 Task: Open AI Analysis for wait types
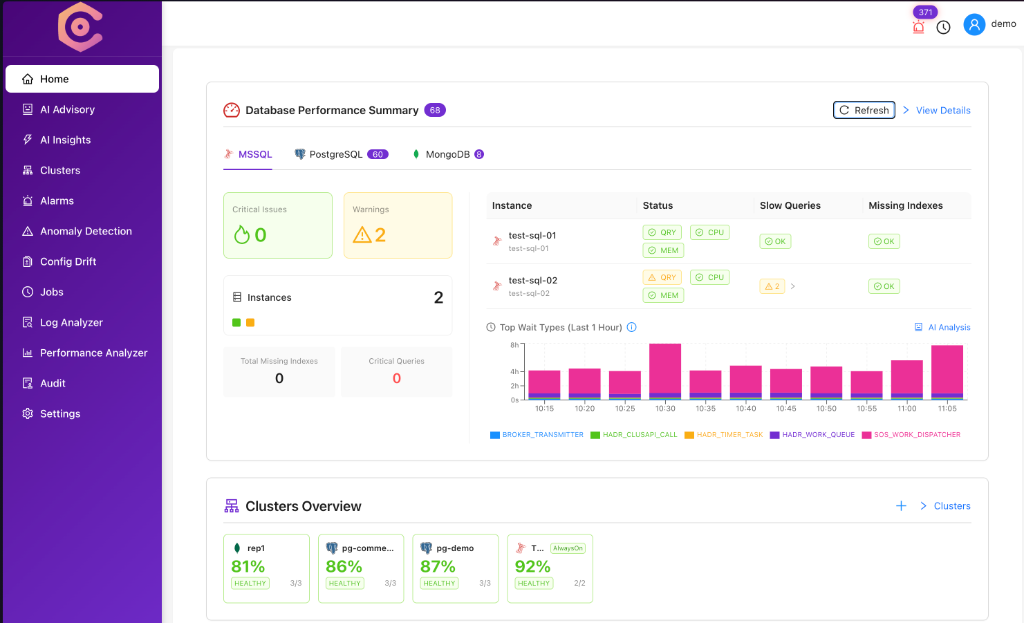point(942,327)
